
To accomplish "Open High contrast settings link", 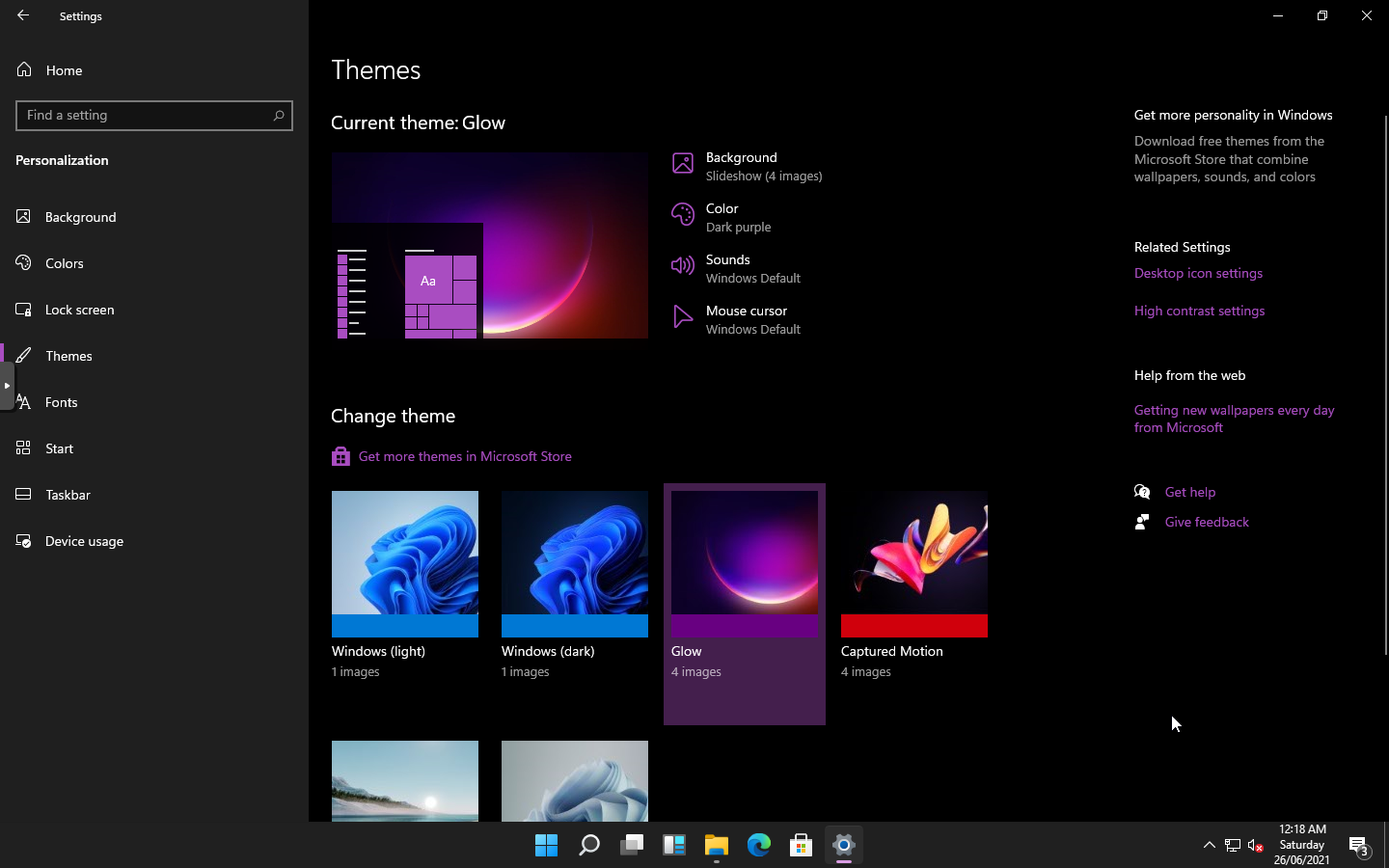I will point(1199,311).
